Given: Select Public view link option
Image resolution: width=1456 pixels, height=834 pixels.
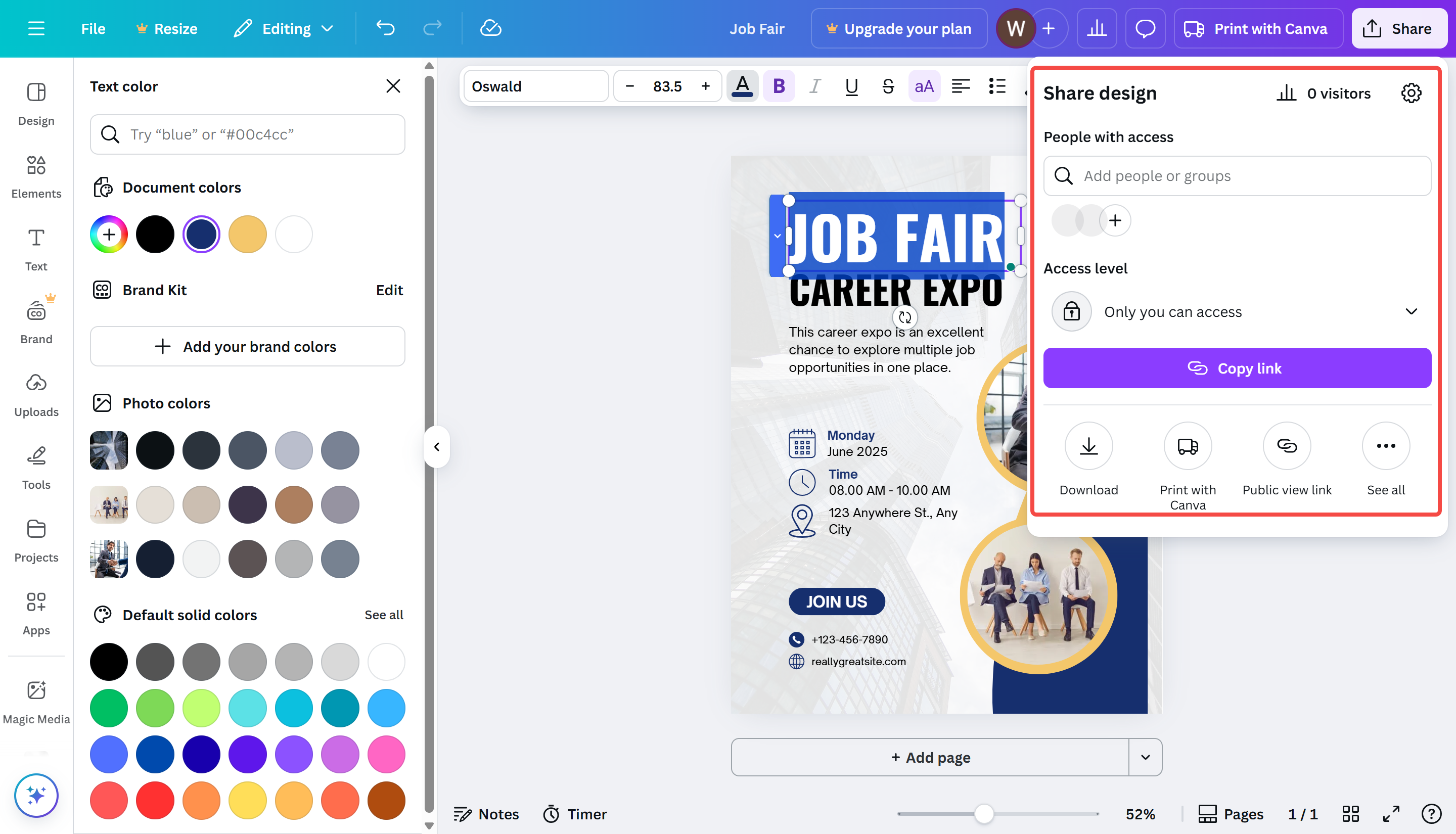Looking at the screenshot, I should click(1287, 446).
